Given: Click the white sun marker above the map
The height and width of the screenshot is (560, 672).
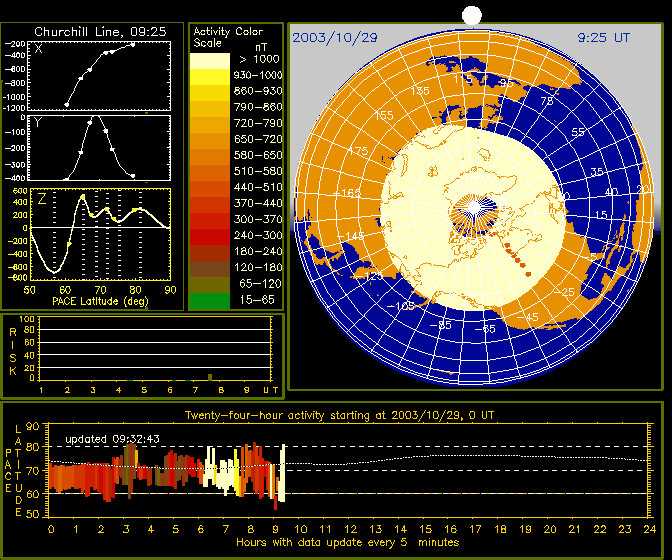Looking at the screenshot, I should click(472, 14).
